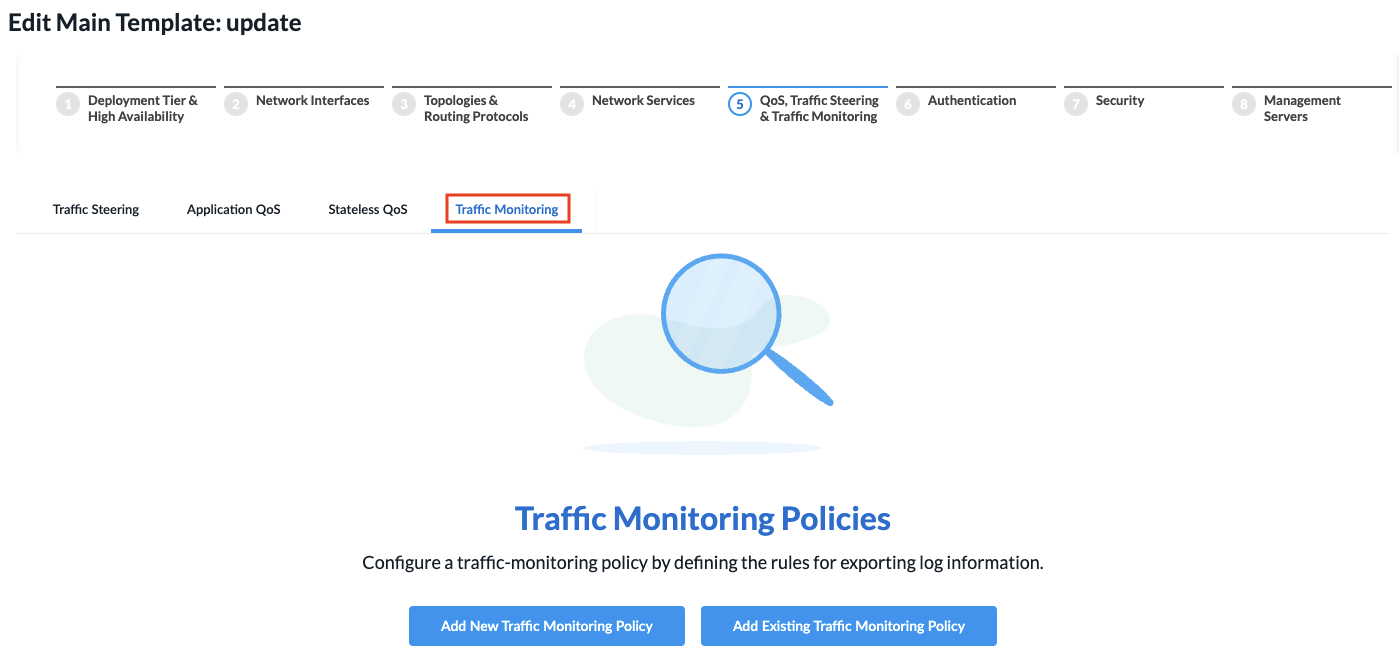Click the policy description text about exporting logs
The height and width of the screenshot is (659, 1399).
[703, 563]
